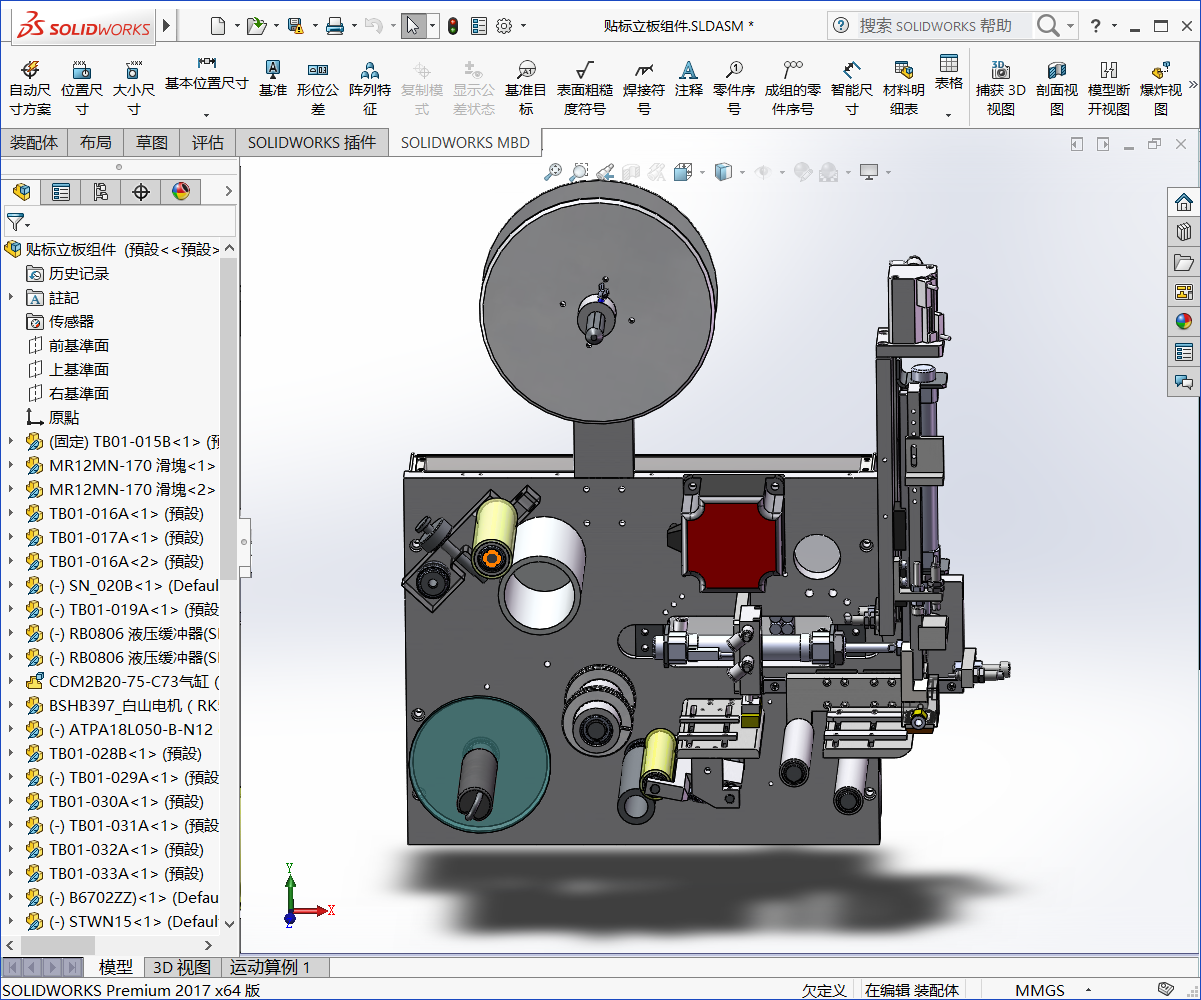The image size is (1201, 1000).
Task: Activate the 智能尺寸 smart dimension tool
Action: click(851, 87)
